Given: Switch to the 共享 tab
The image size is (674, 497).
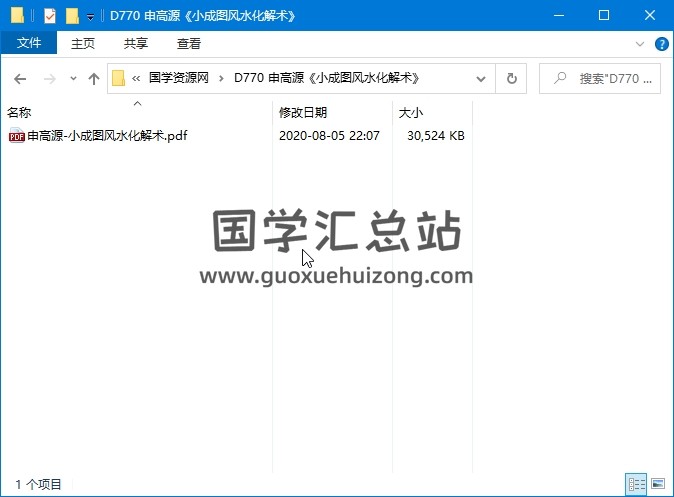Looking at the screenshot, I should [x=136, y=44].
